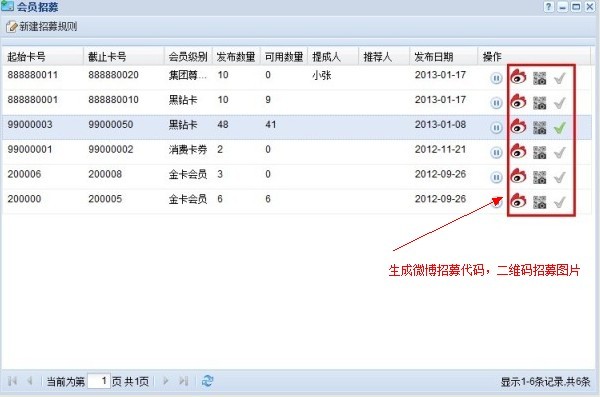Viewport: 600px width, 397px height.
Task: Click the page number input field
Action: point(99,381)
